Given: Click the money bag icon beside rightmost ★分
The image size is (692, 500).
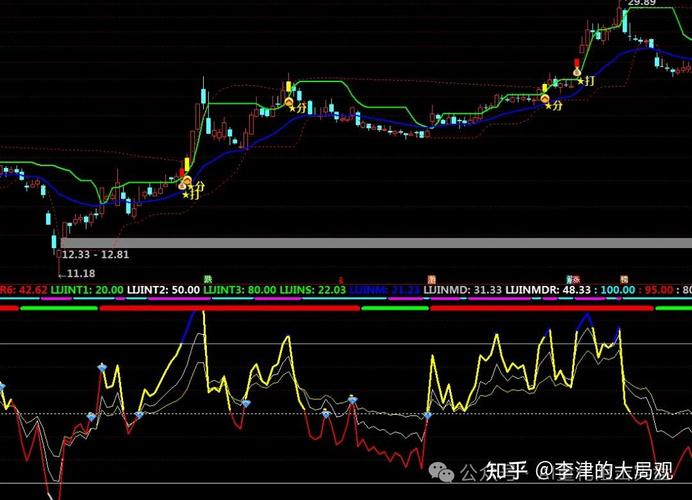Looking at the screenshot, I should pos(545,98).
